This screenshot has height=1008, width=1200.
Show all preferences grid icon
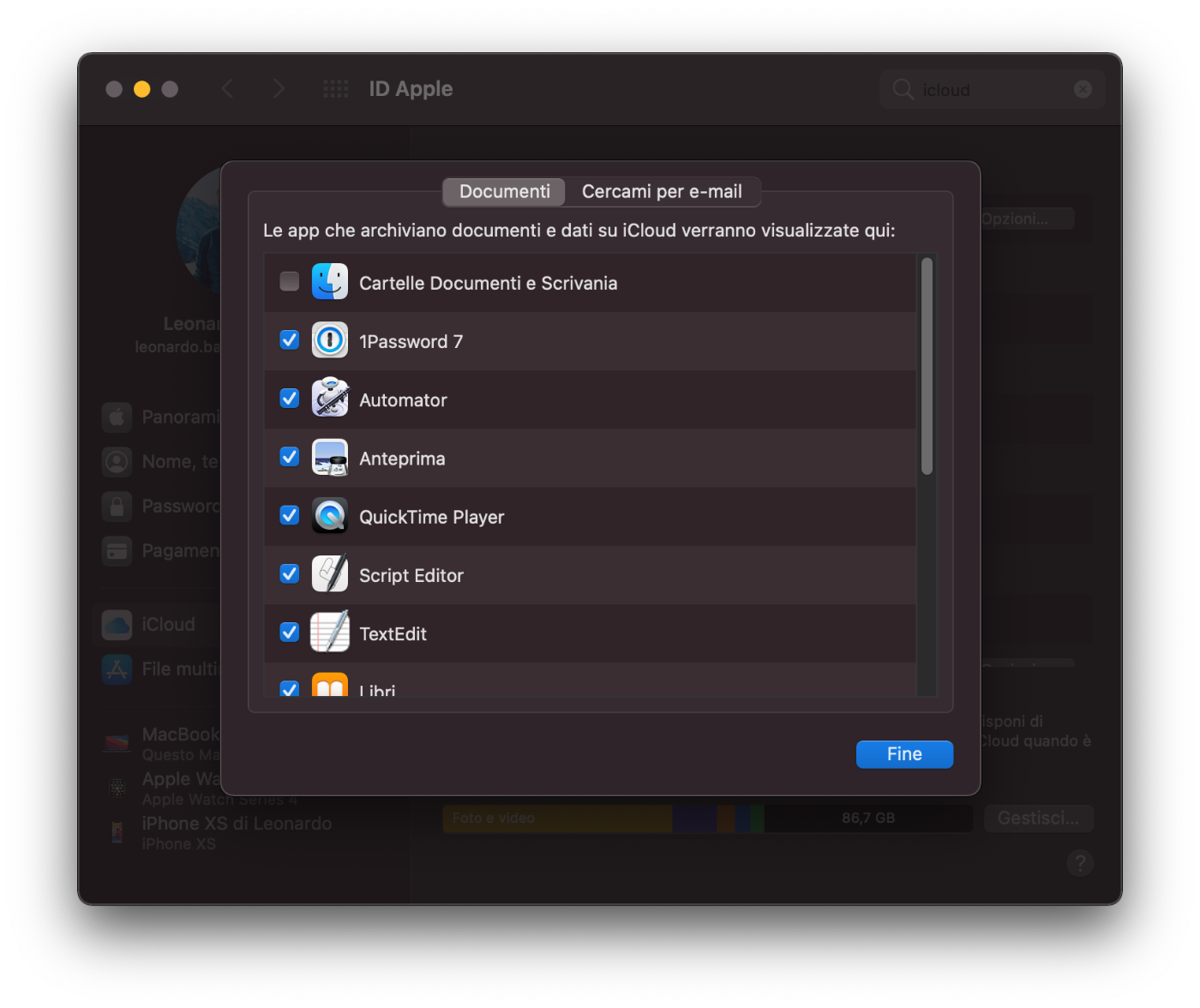[x=336, y=89]
